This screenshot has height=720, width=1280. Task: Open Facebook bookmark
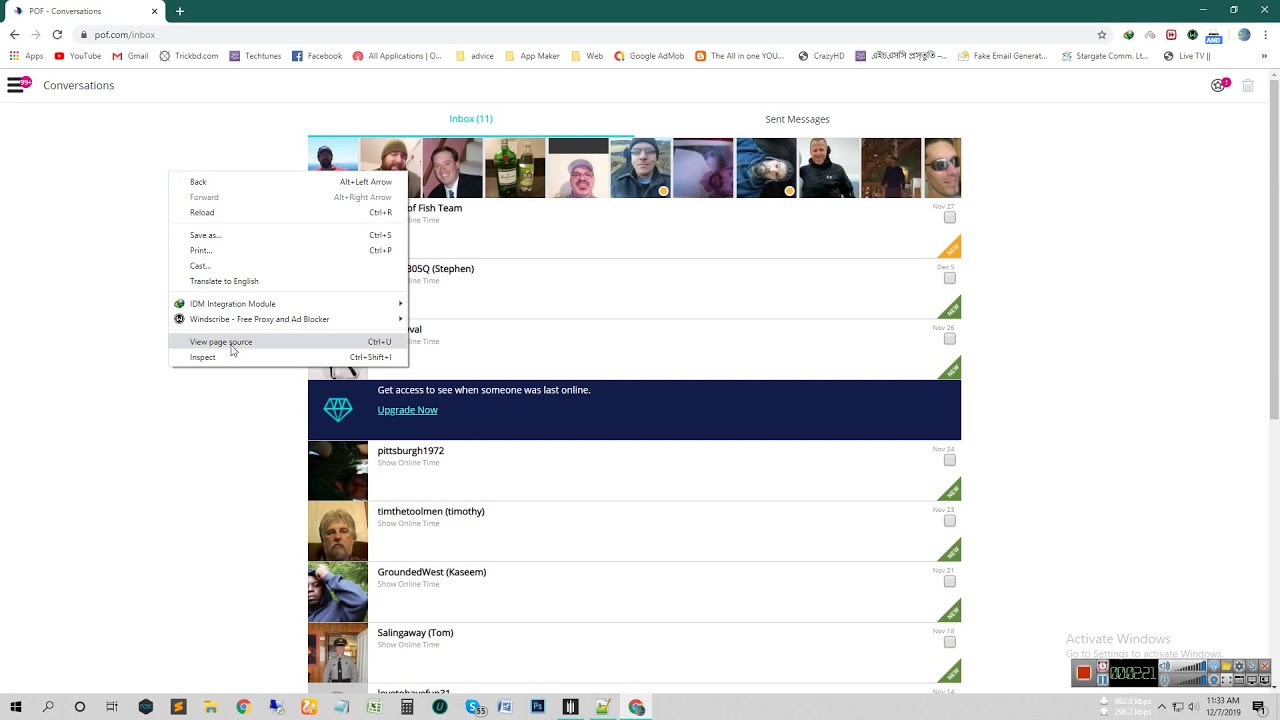[x=317, y=56]
